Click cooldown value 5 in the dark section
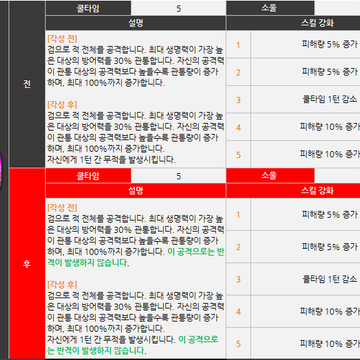The width and height of the screenshot is (360, 360). coord(178,8)
